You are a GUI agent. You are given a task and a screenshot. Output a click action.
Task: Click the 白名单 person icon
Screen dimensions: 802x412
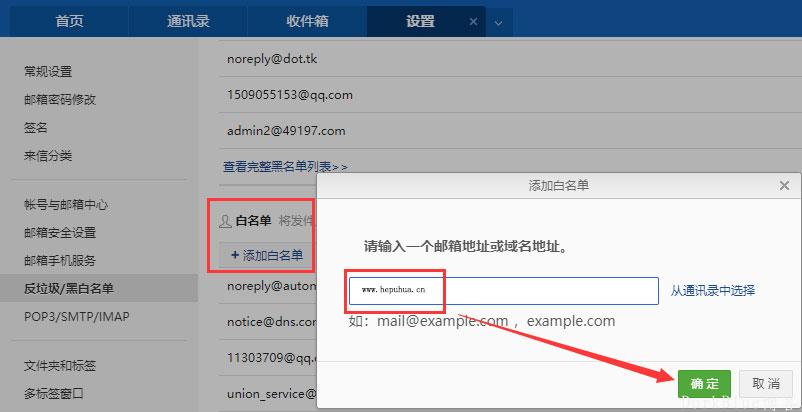225,221
